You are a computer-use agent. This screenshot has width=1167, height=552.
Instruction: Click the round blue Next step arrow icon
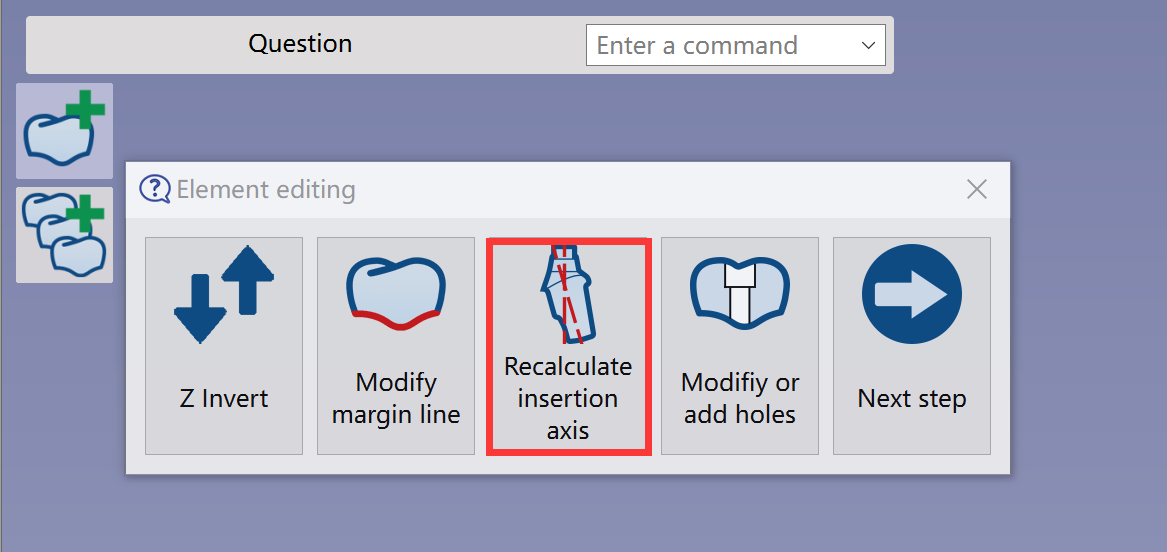[912, 294]
